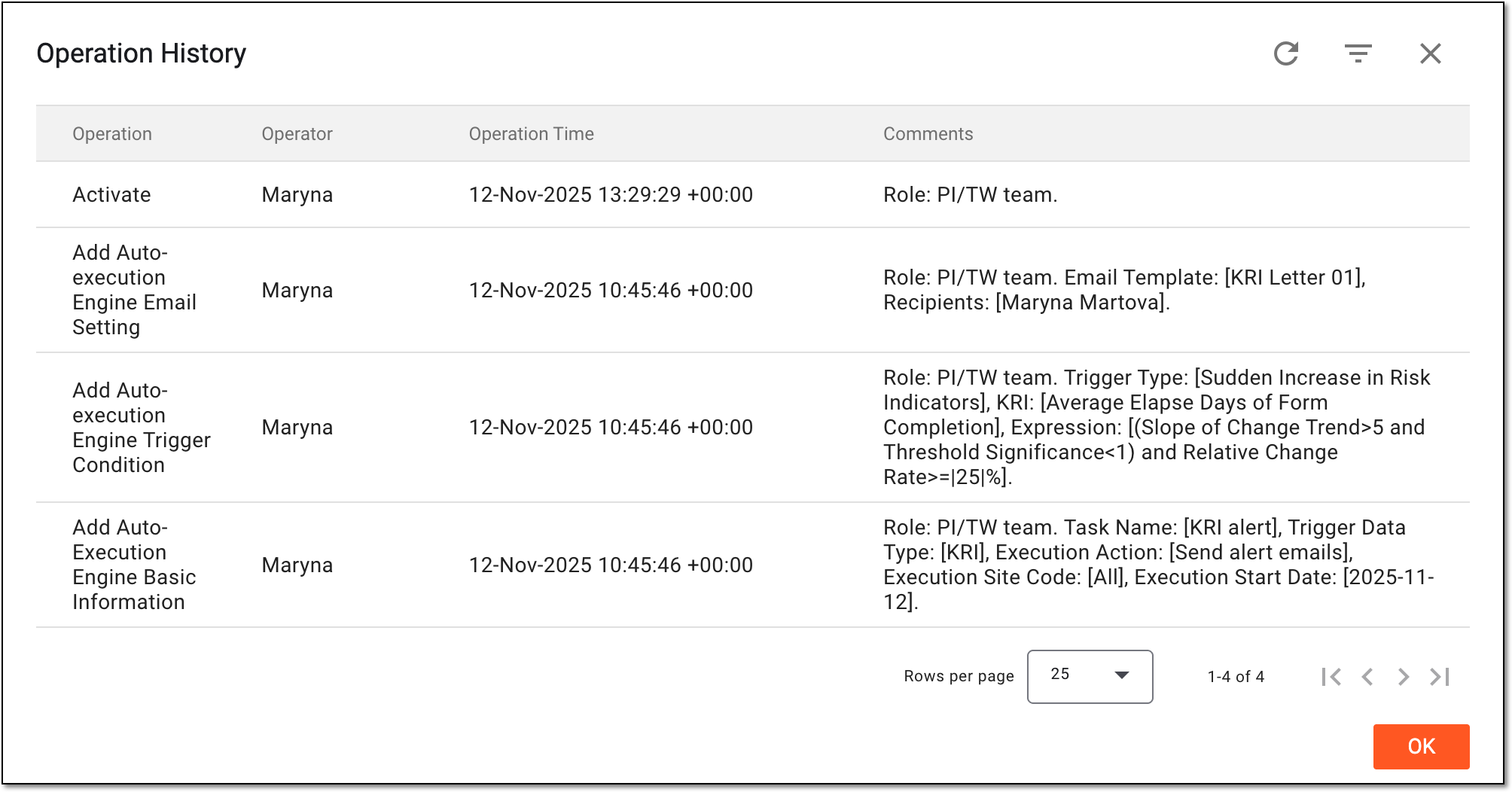Select the '1-4 of 4' pagination text
This screenshot has width=1512, height=792.
[1236, 677]
